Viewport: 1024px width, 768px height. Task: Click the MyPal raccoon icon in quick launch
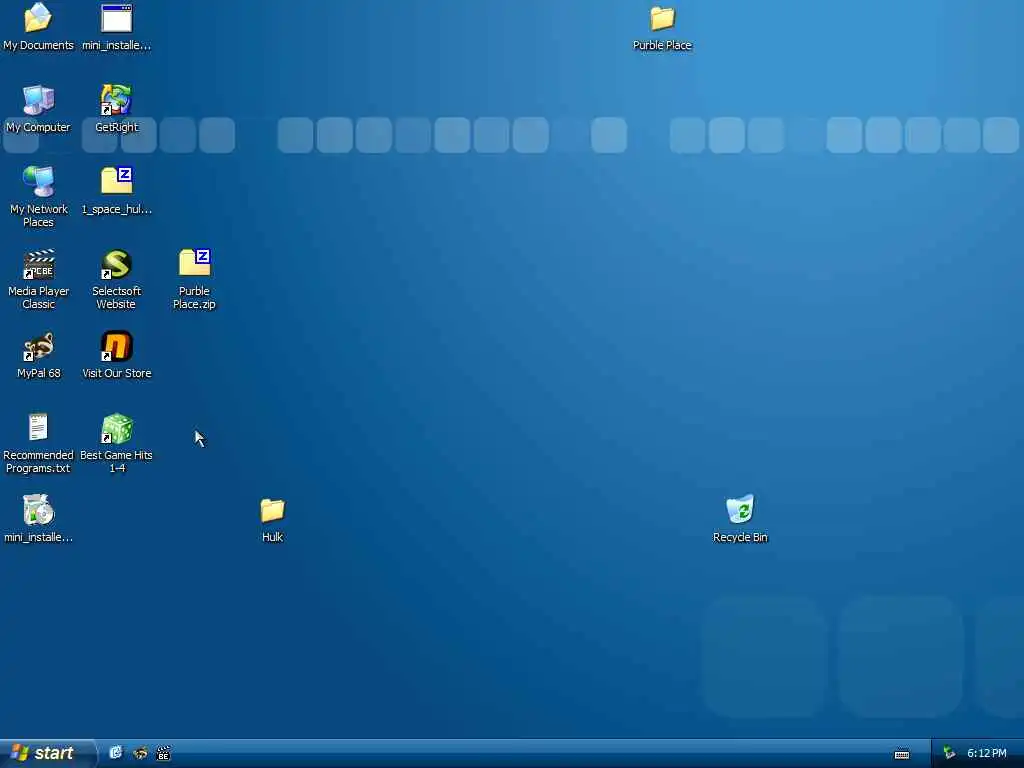tap(140, 753)
